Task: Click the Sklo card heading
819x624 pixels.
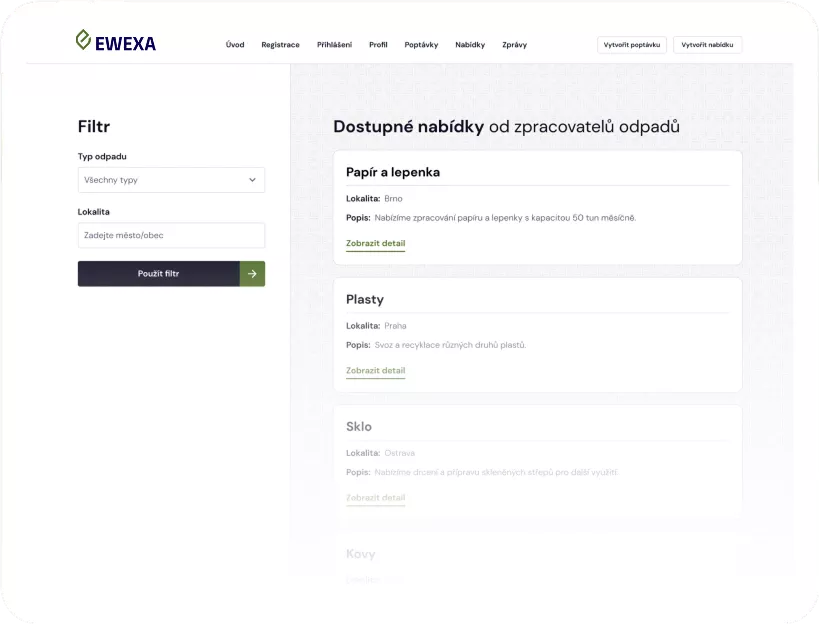Action: tap(359, 427)
